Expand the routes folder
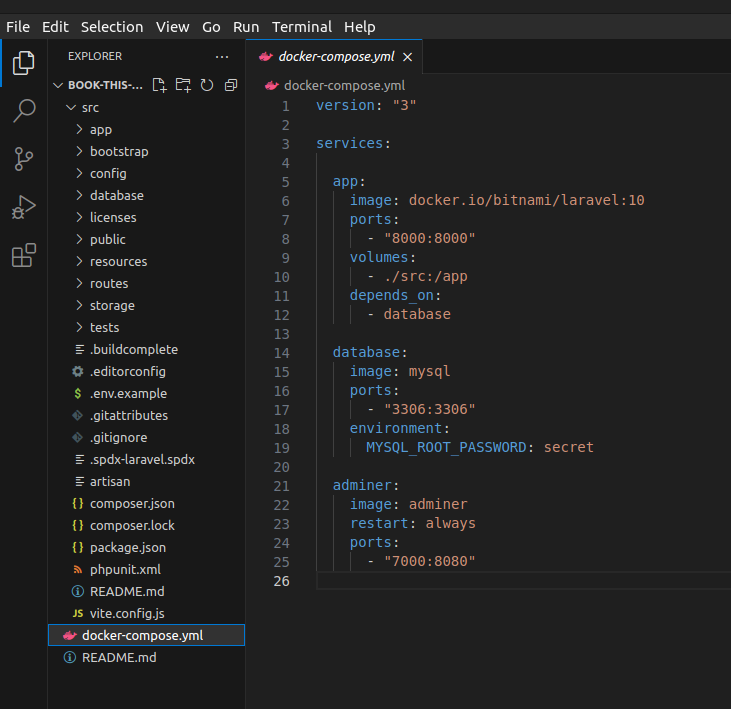 tap(79, 283)
